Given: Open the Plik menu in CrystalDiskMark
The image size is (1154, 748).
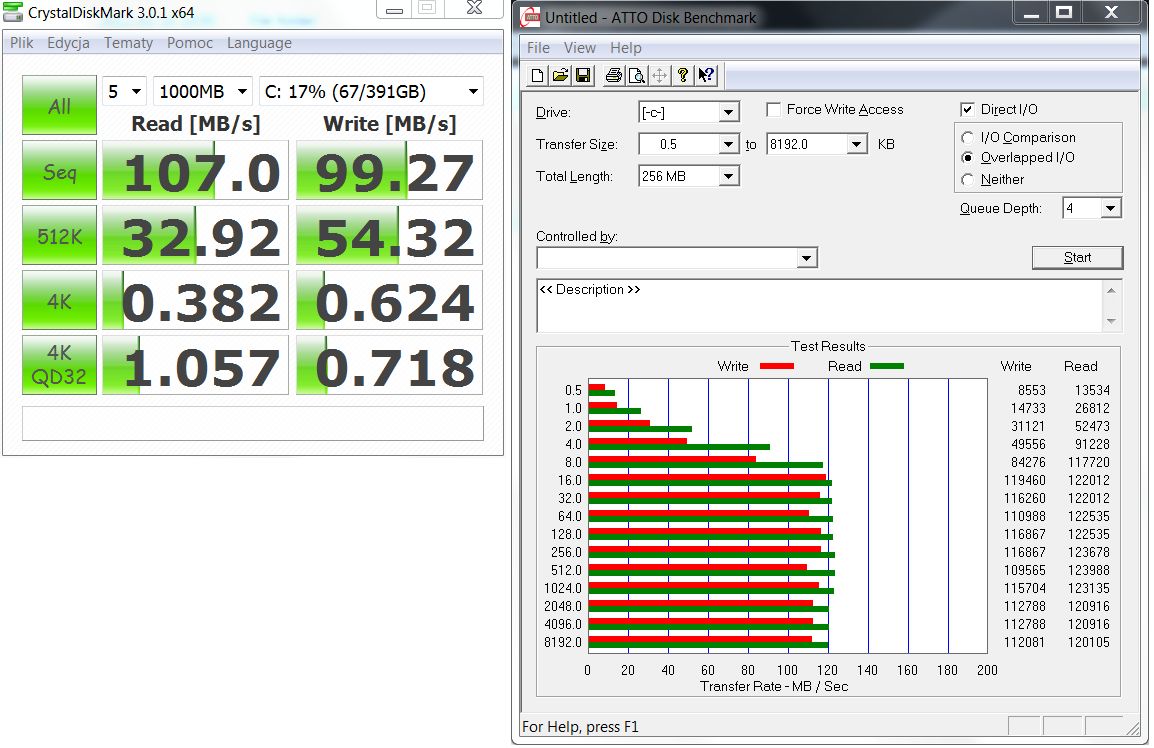Looking at the screenshot, I should click(x=21, y=43).
